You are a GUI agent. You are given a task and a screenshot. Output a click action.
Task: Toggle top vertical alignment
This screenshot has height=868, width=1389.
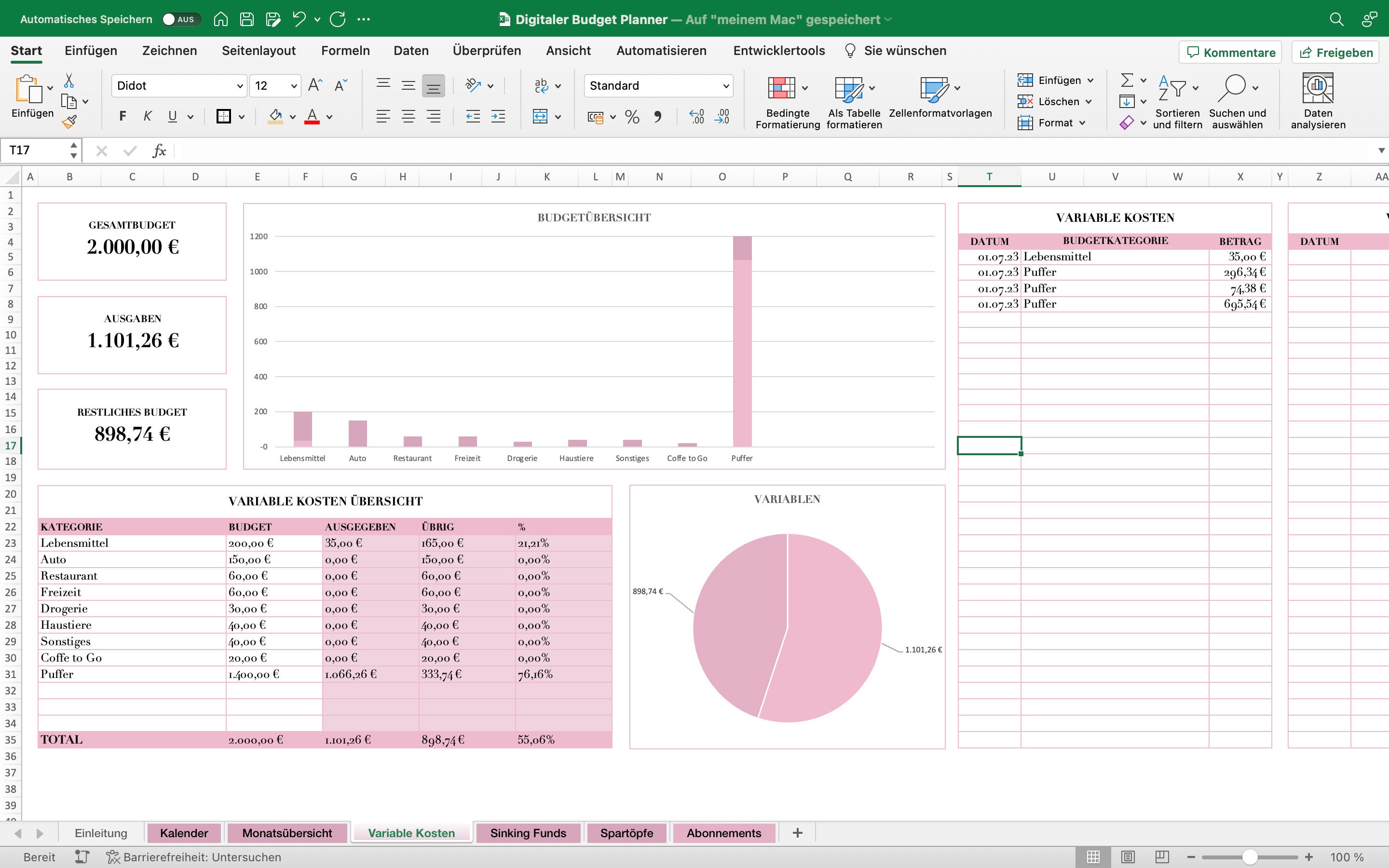tap(383, 85)
